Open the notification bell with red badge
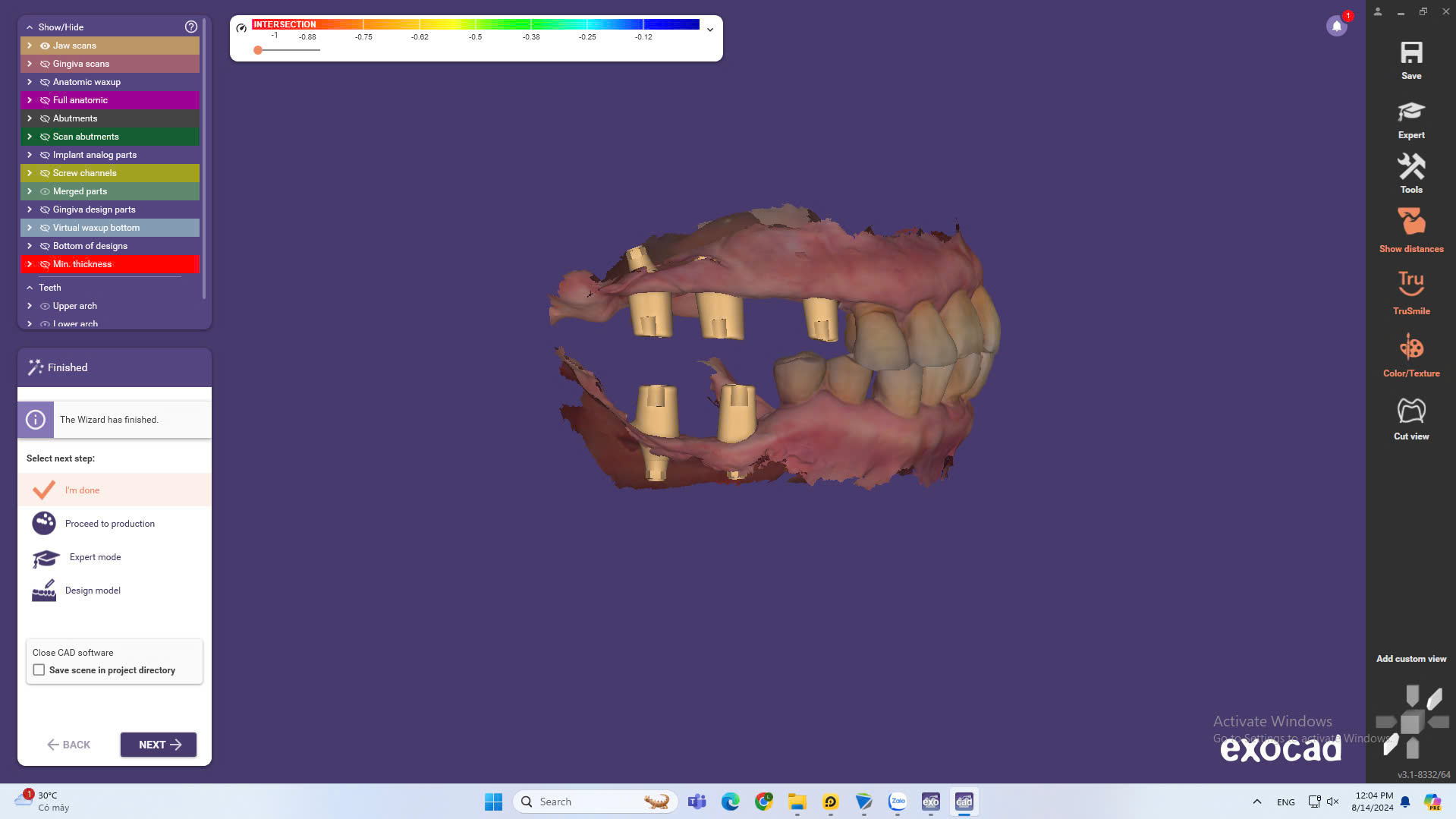 [x=1337, y=26]
